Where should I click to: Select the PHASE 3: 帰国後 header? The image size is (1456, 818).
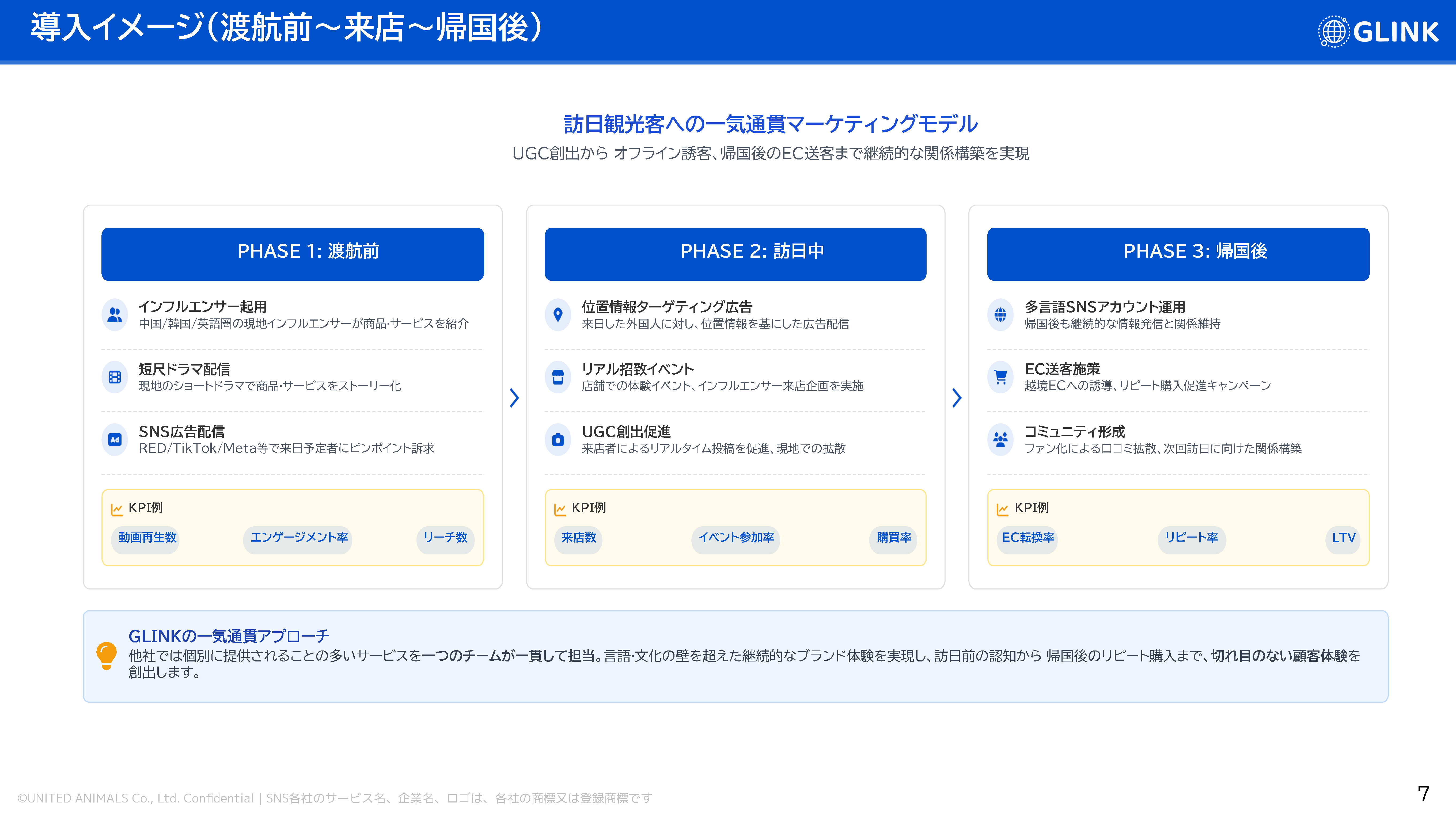(x=1178, y=254)
